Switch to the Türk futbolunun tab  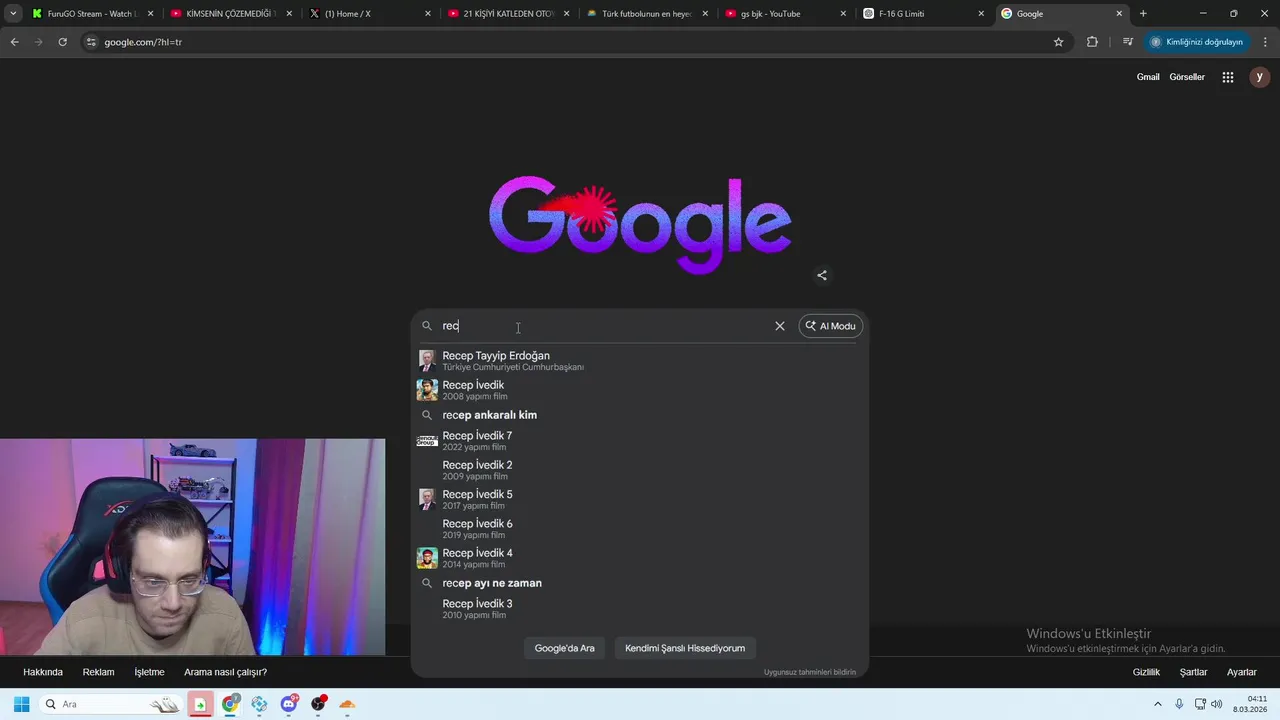click(646, 14)
